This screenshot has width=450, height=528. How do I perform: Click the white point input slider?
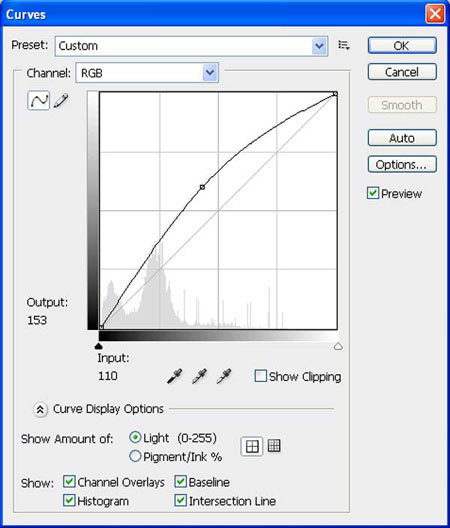pos(338,346)
